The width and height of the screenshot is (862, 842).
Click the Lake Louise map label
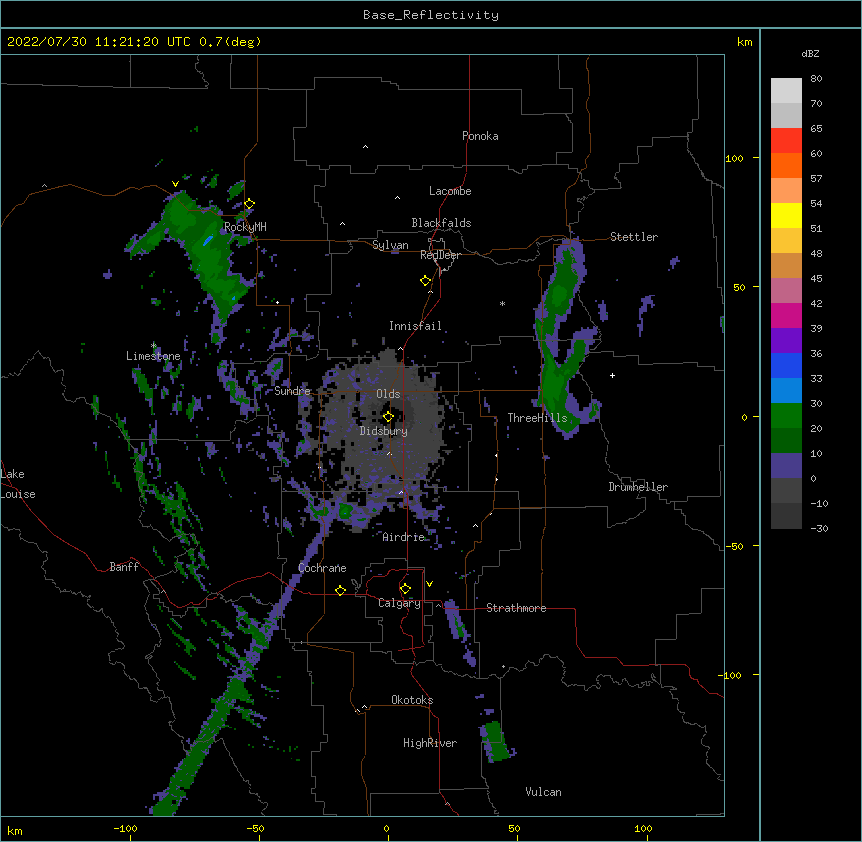(x=18, y=484)
